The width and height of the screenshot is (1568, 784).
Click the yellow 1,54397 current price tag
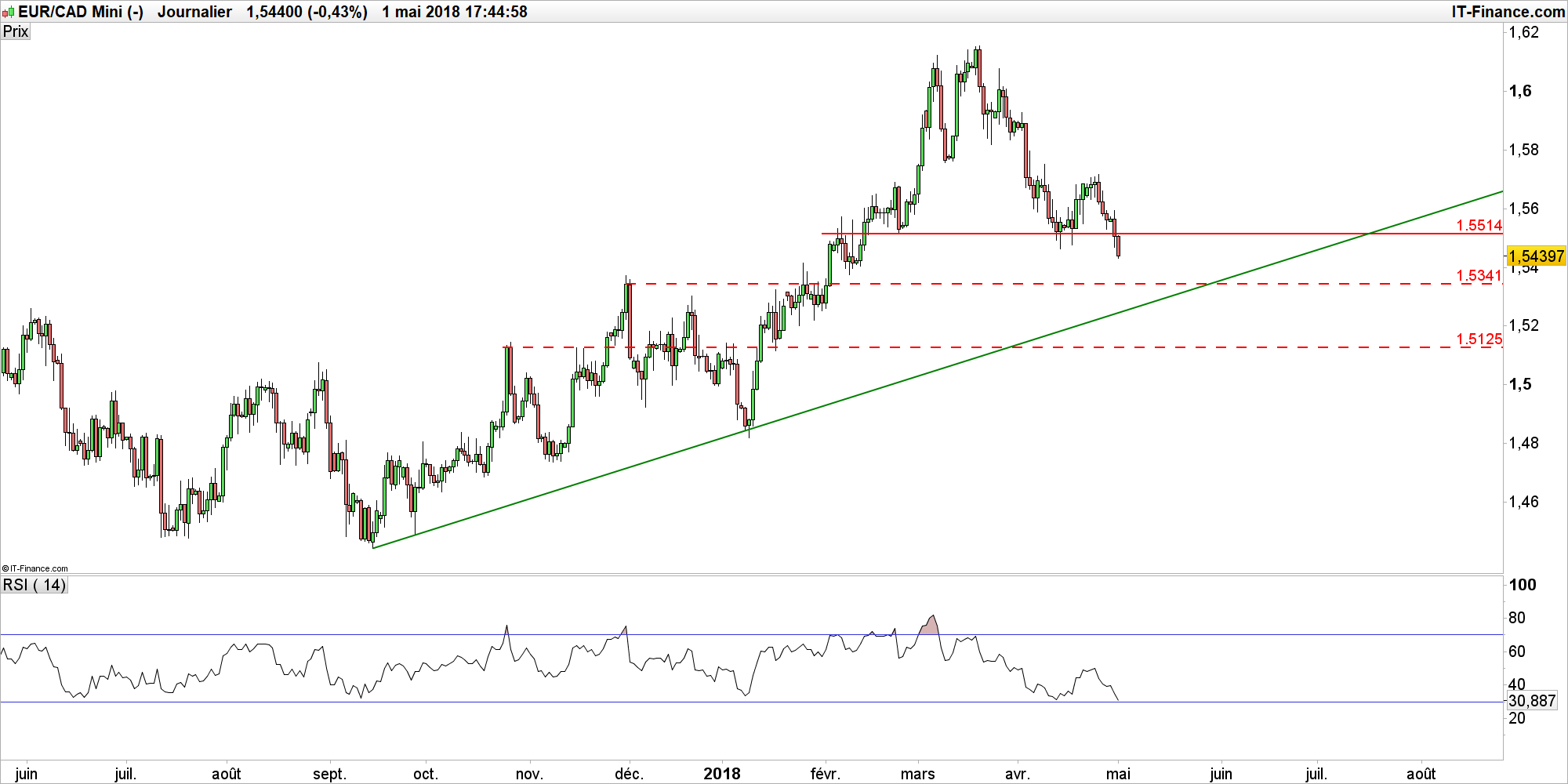click(x=1536, y=256)
